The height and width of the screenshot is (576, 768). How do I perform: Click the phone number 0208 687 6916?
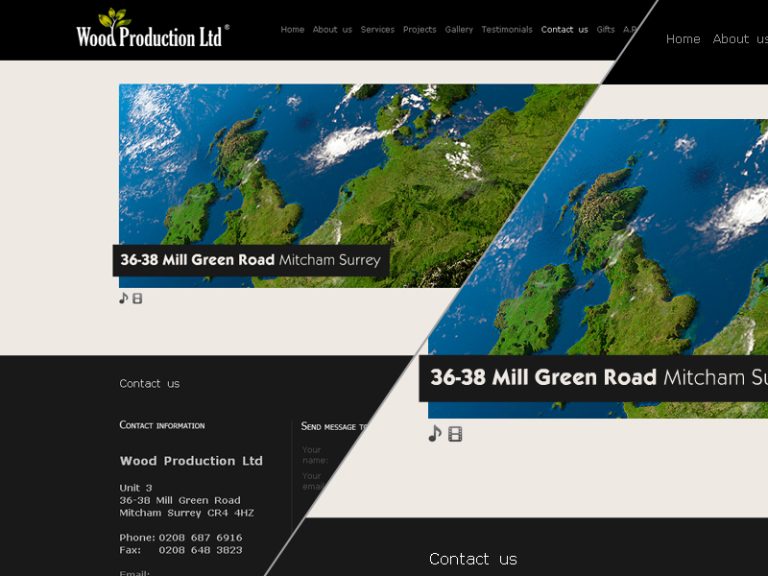[x=200, y=537]
